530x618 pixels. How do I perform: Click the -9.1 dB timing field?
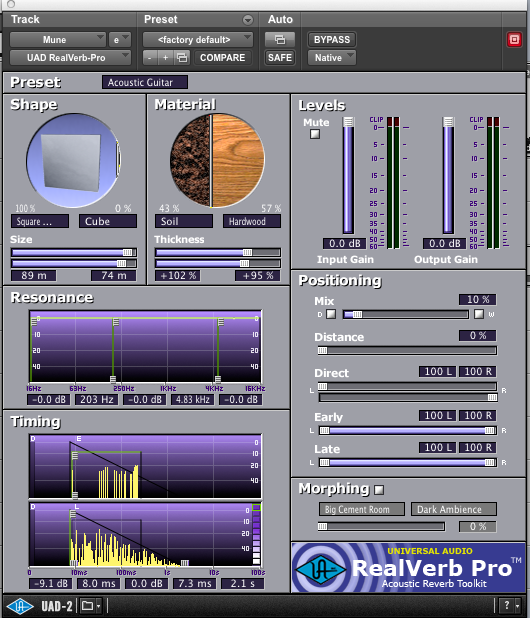coord(50,583)
